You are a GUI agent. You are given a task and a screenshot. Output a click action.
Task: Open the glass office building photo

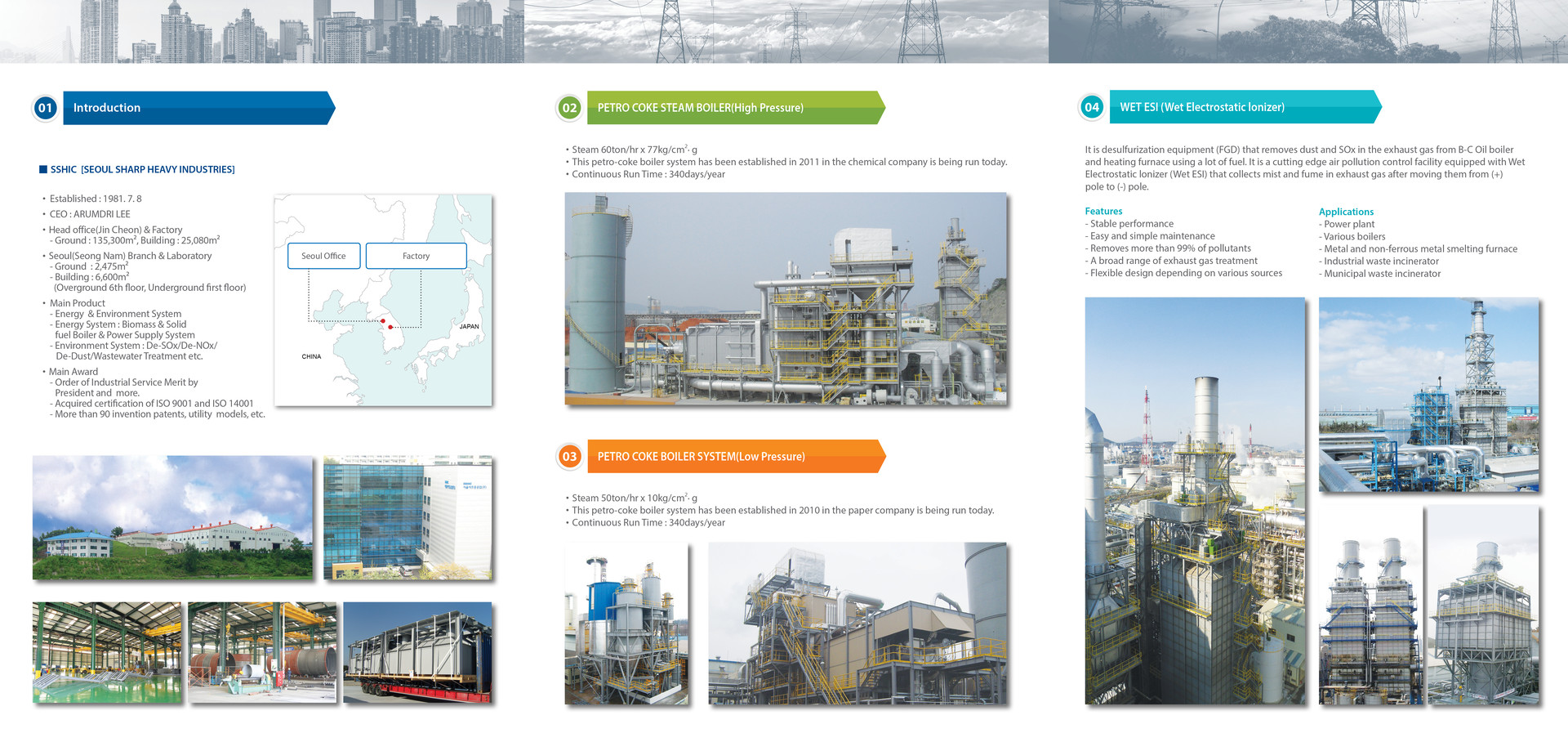(x=408, y=517)
